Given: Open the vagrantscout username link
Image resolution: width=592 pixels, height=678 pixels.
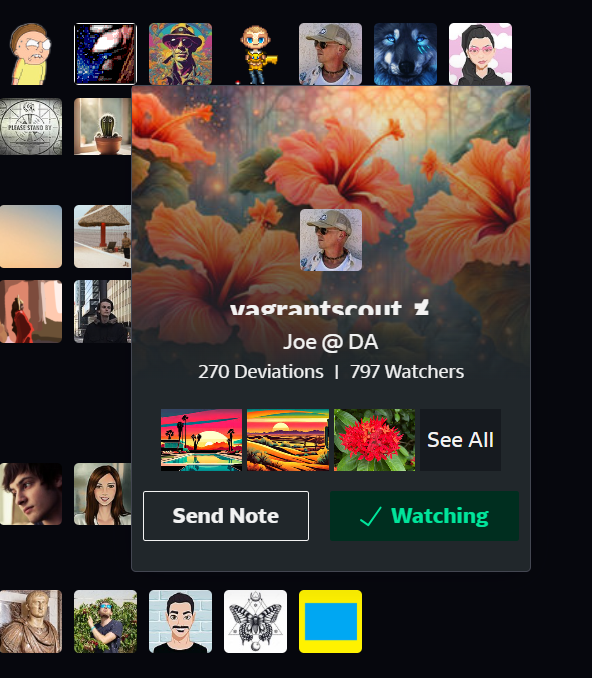Looking at the screenshot, I should coord(316,308).
